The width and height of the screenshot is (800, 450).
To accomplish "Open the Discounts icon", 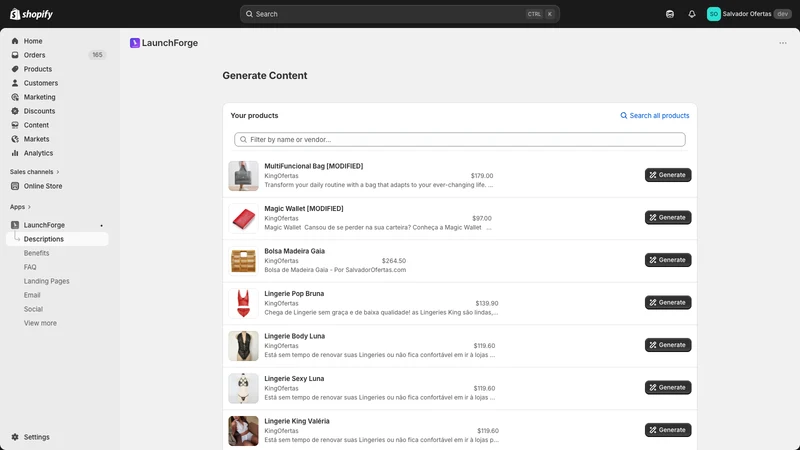I will pyautogui.click(x=15, y=111).
